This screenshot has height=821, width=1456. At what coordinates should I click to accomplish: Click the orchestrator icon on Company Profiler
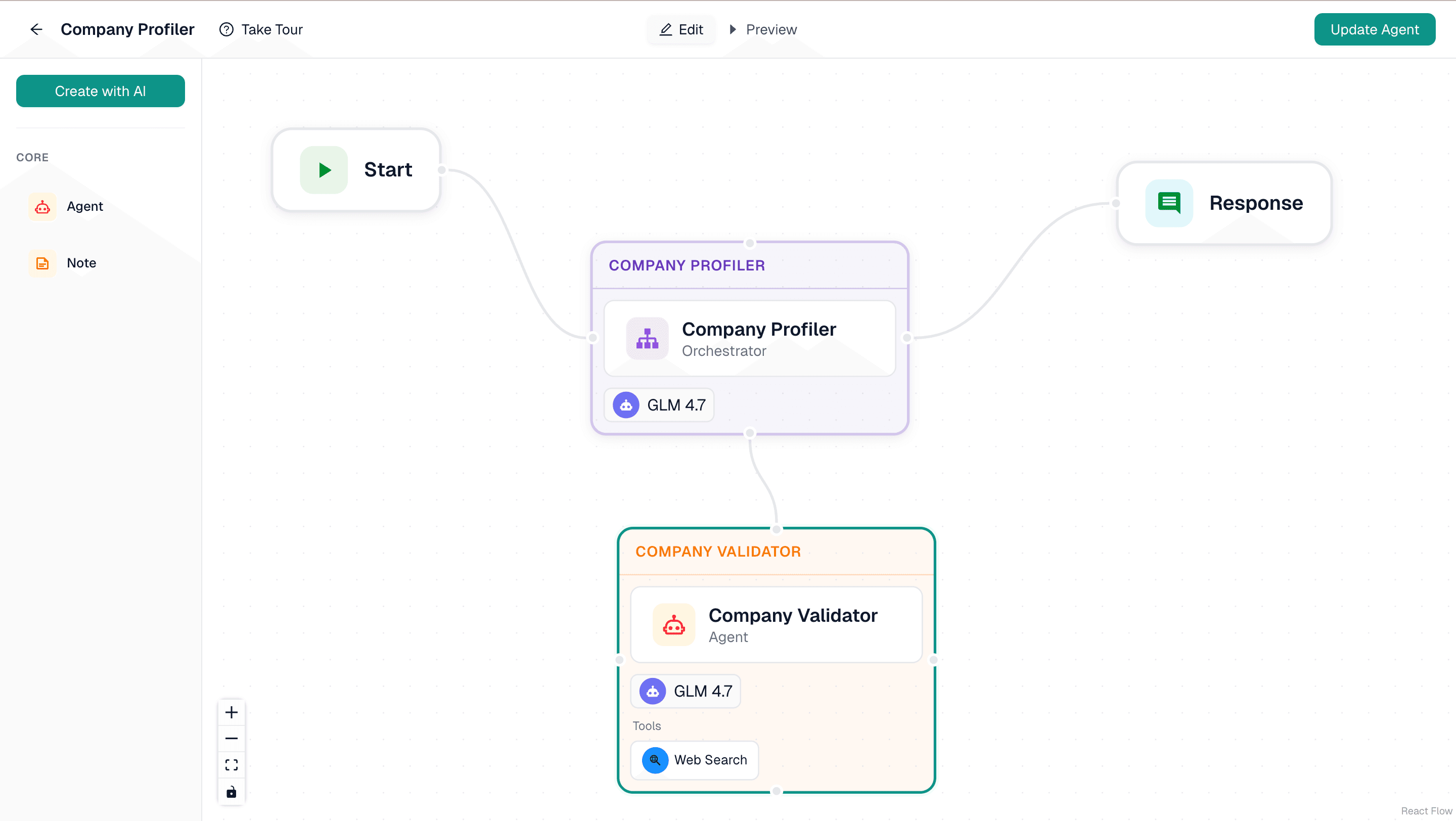pos(647,338)
